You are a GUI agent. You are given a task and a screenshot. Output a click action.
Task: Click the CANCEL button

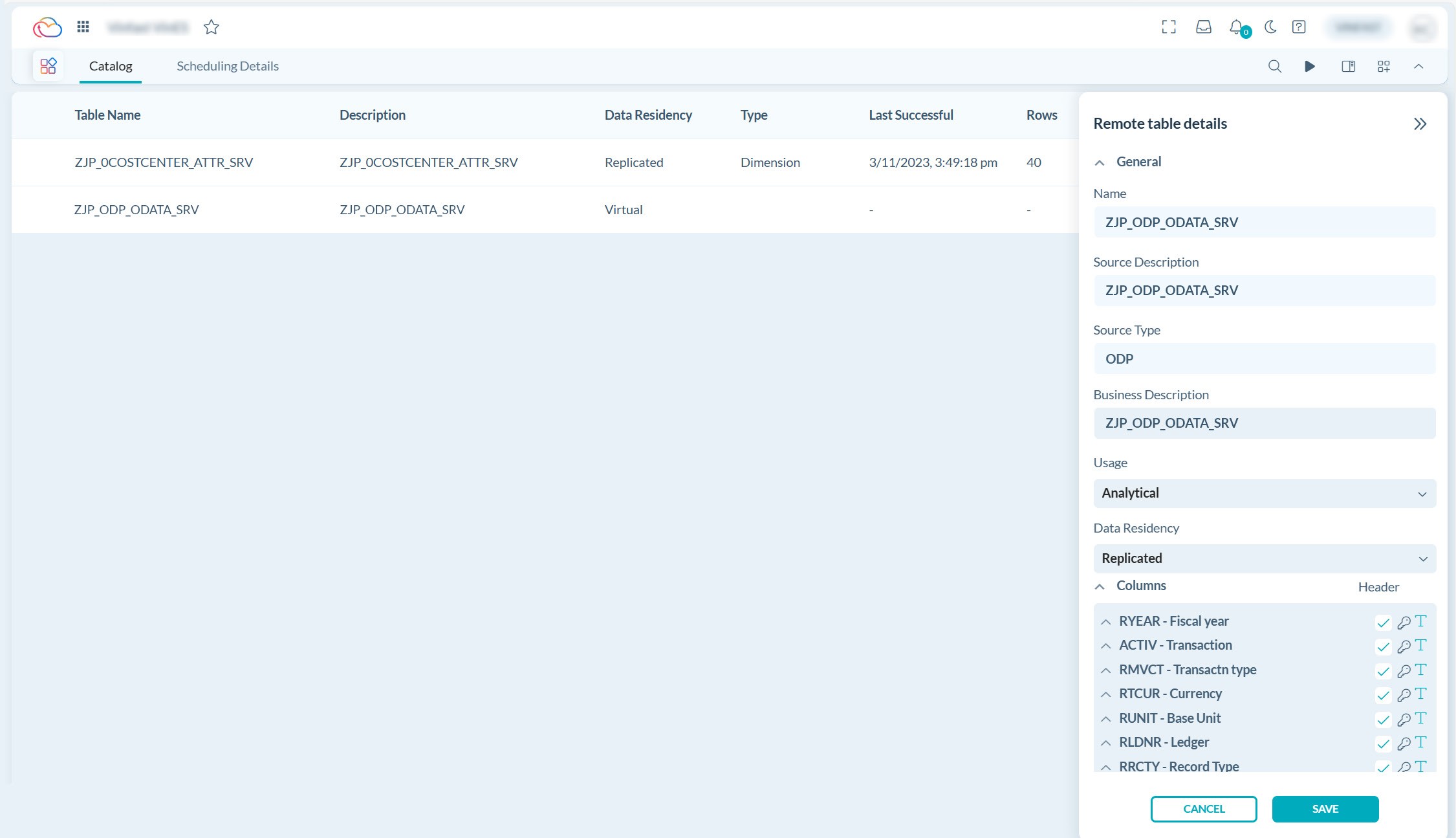pyautogui.click(x=1203, y=809)
